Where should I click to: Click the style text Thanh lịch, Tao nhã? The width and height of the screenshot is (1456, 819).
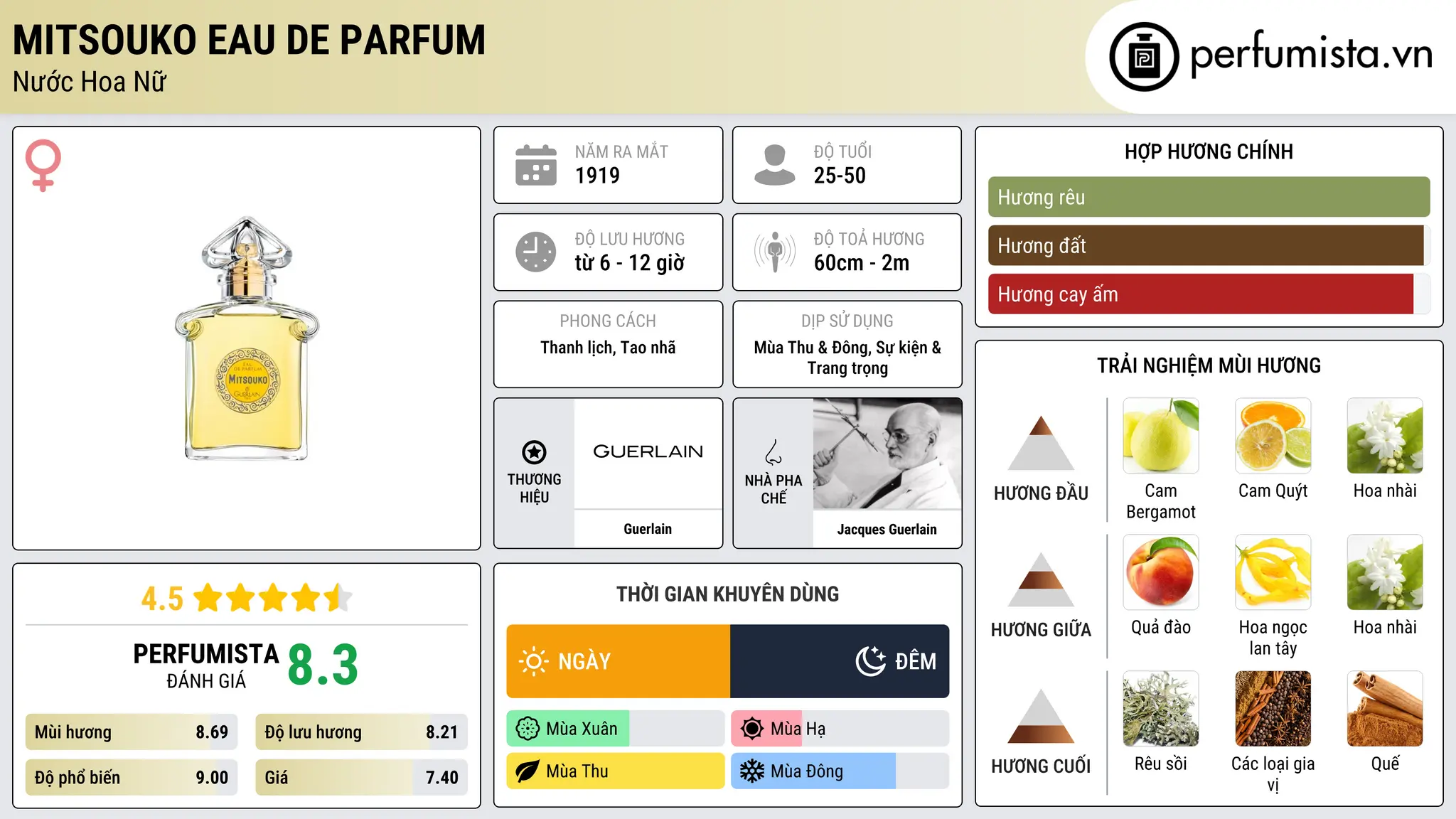[608, 348]
